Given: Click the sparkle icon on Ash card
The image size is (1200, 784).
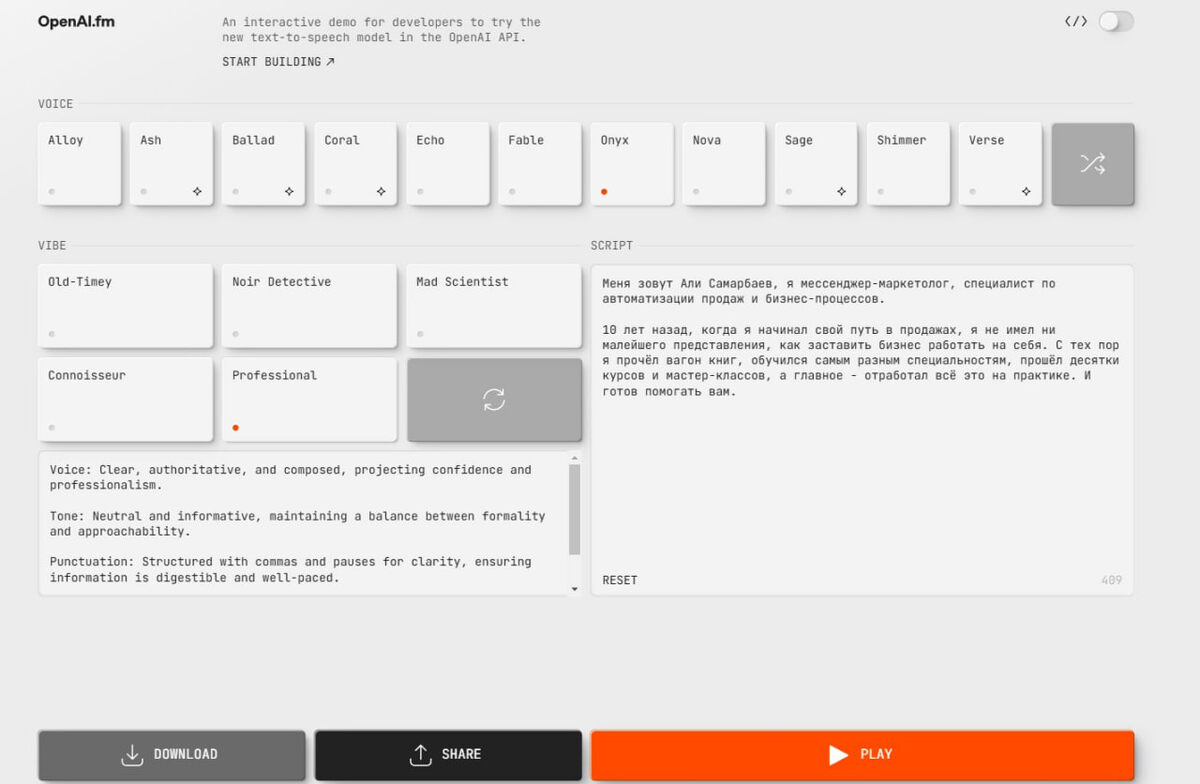Looking at the screenshot, I should [x=197, y=191].
